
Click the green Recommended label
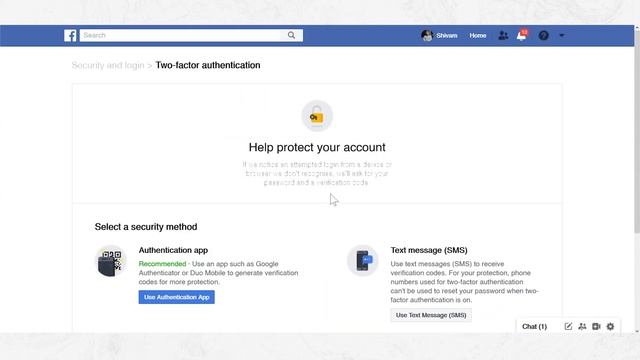point(162,264)
